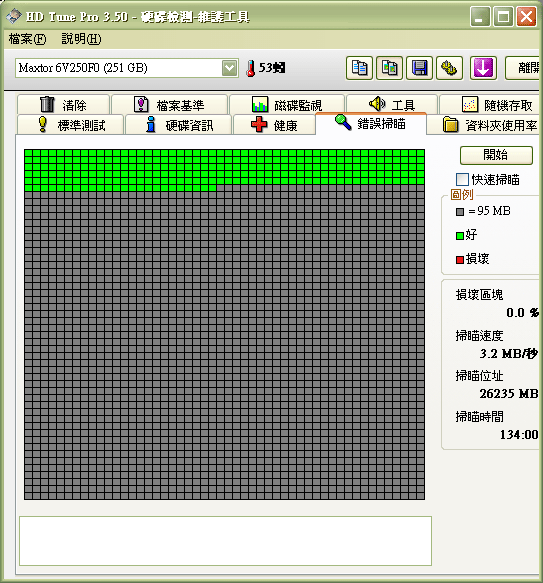This screenshot has width=543, height=583.
Task: Select the 錯誤掃瞄 error scan tab
Action: click(x=370, y=123)
